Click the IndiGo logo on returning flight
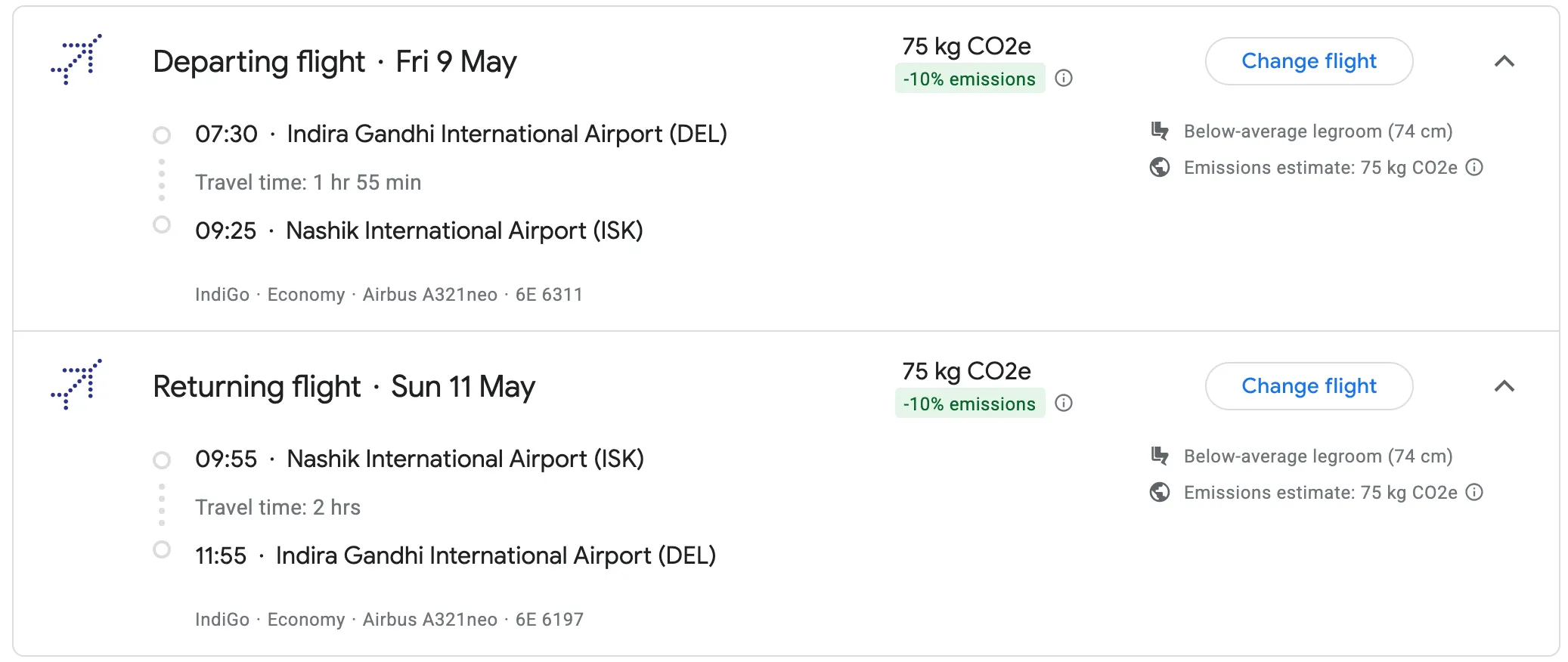This screenshot has height=662, width=1568. [76, 385]
